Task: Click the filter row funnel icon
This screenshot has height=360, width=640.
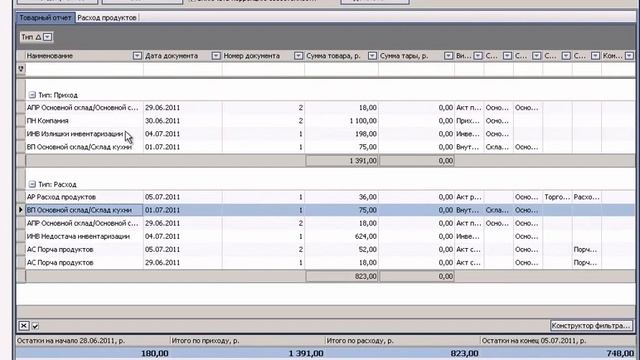Action: 21,69
